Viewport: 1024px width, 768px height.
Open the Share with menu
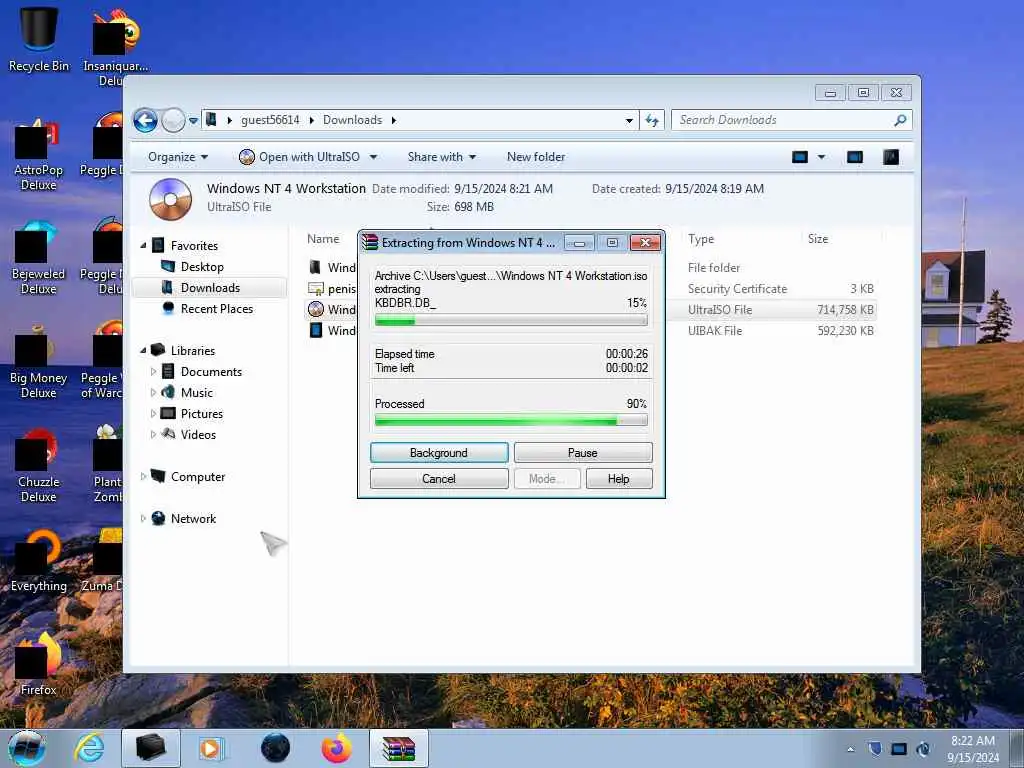441,157
